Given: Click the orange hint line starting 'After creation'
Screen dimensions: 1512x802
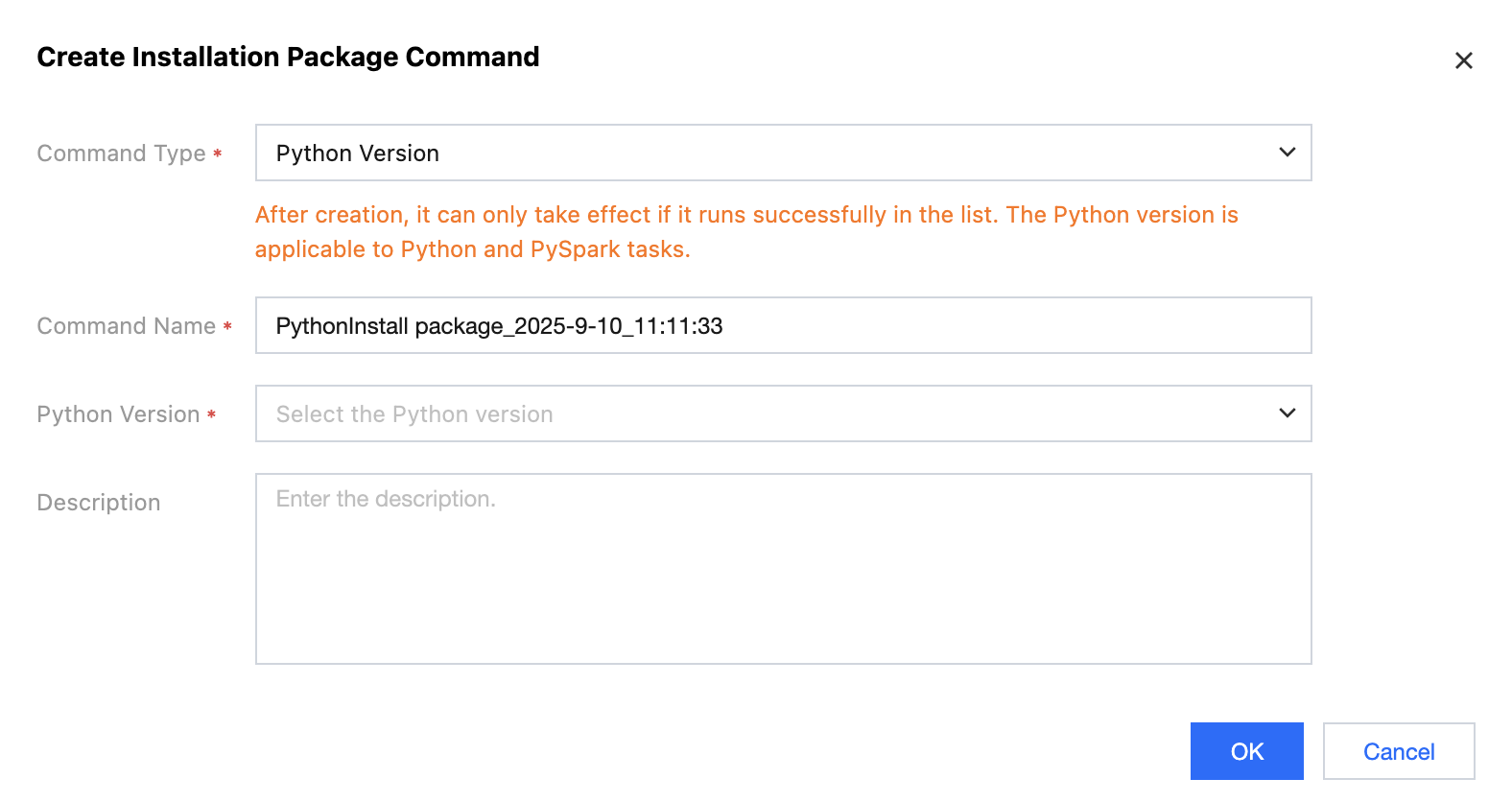Looking at the screenshot, I should [x=746, y=215].
